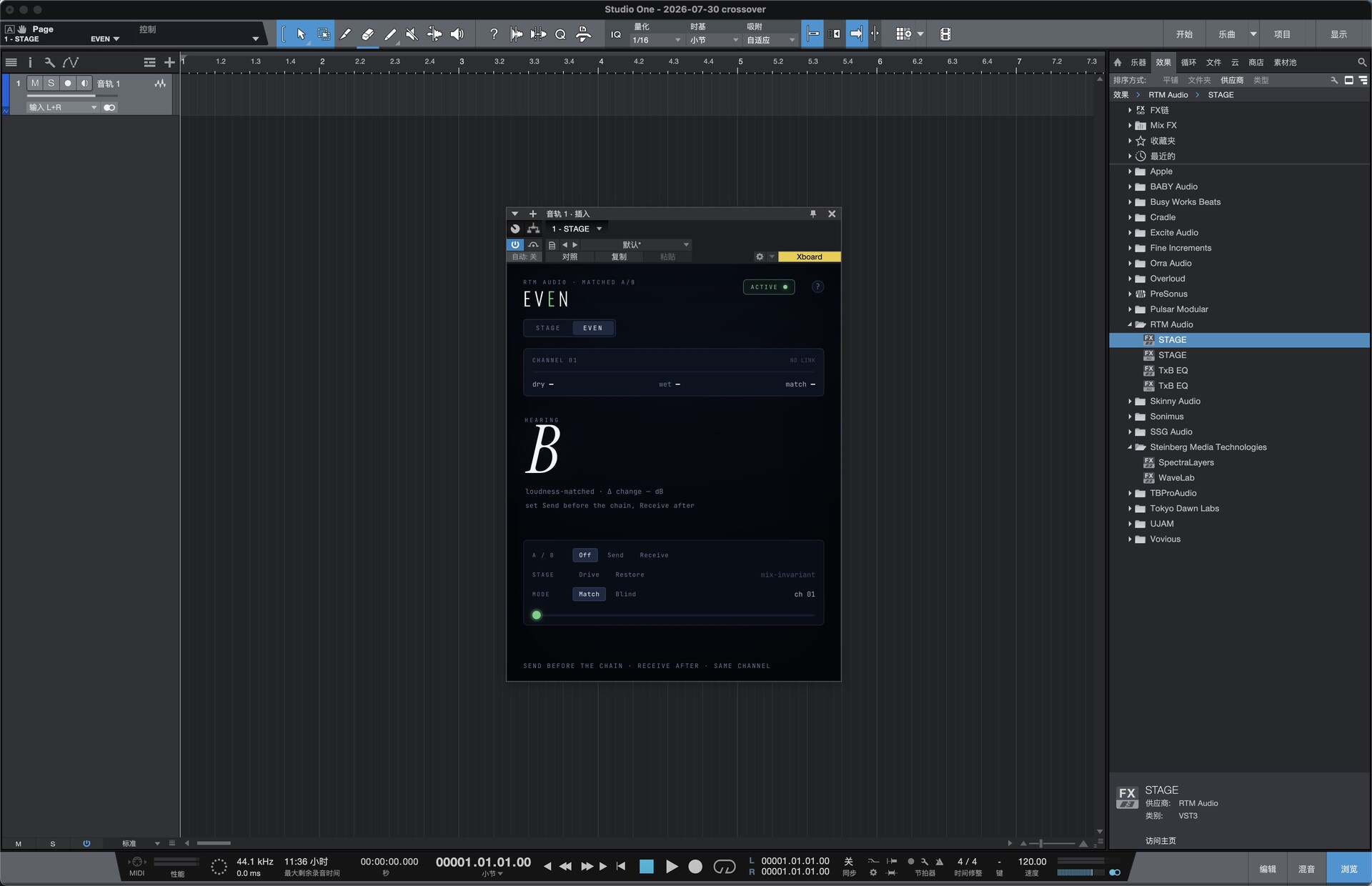The height and width of the screenshot is (886, 1372).
Task: Adjust the green slider handle in EVEN plugin
Action: pos(537,615)
